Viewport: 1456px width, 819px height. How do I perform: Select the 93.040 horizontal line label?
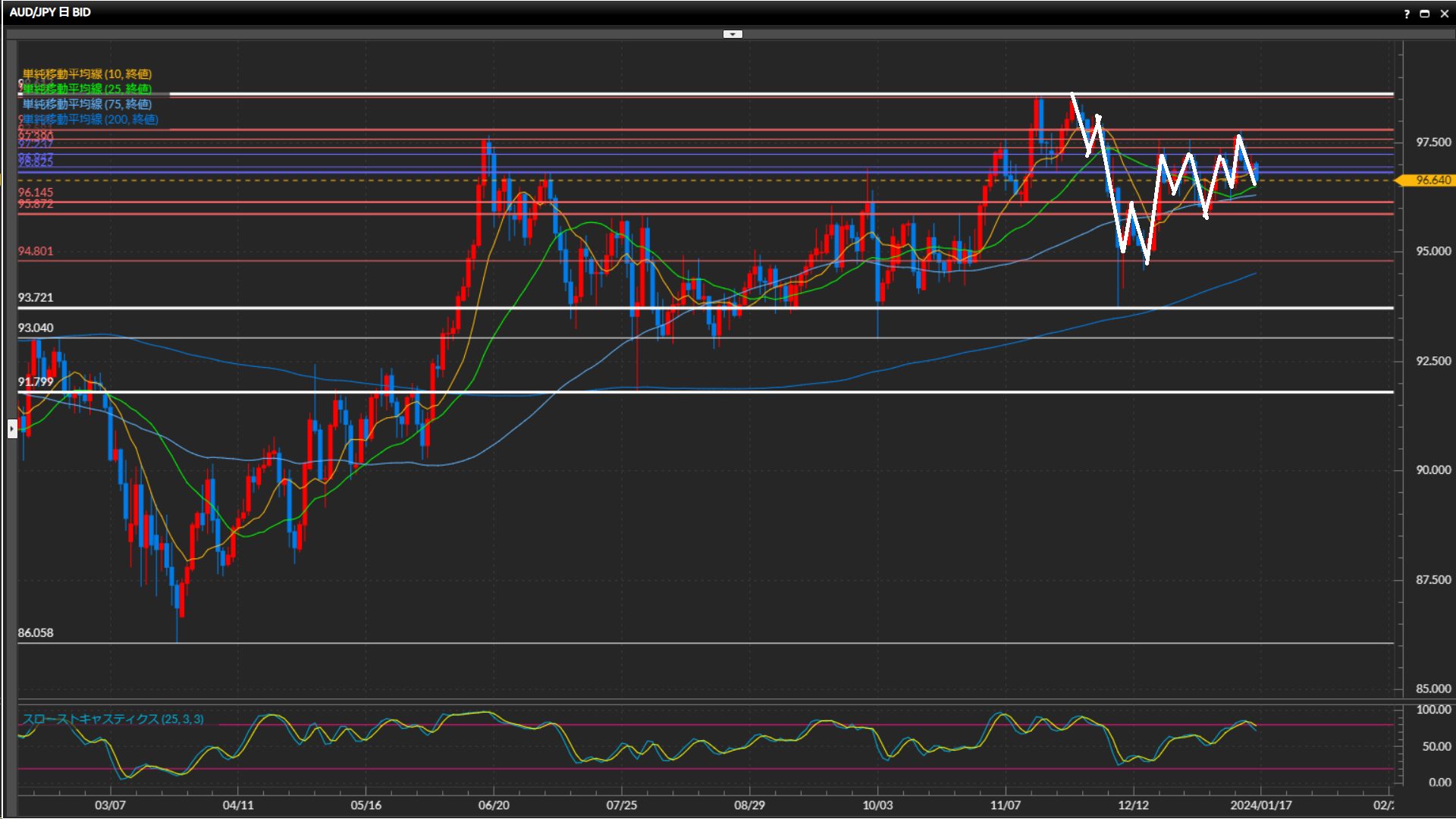36,328
